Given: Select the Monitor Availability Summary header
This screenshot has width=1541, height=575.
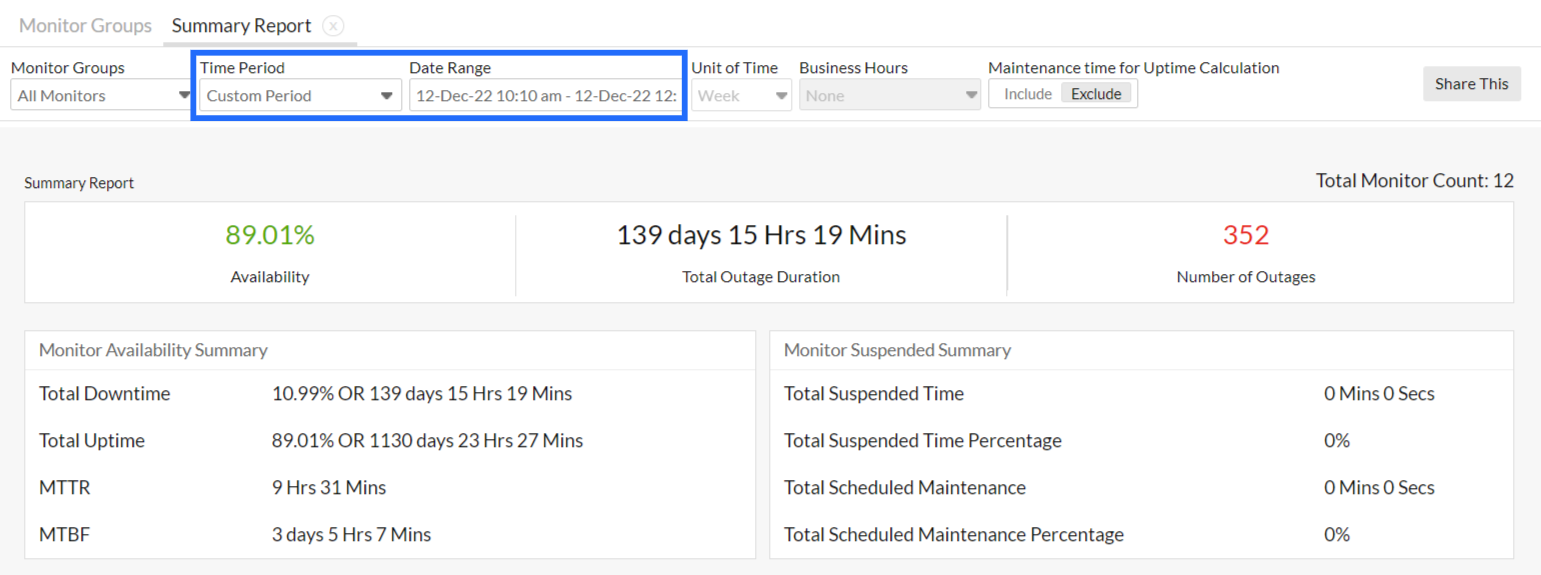Looking at the screenshot, I should [x=153, y=350].
